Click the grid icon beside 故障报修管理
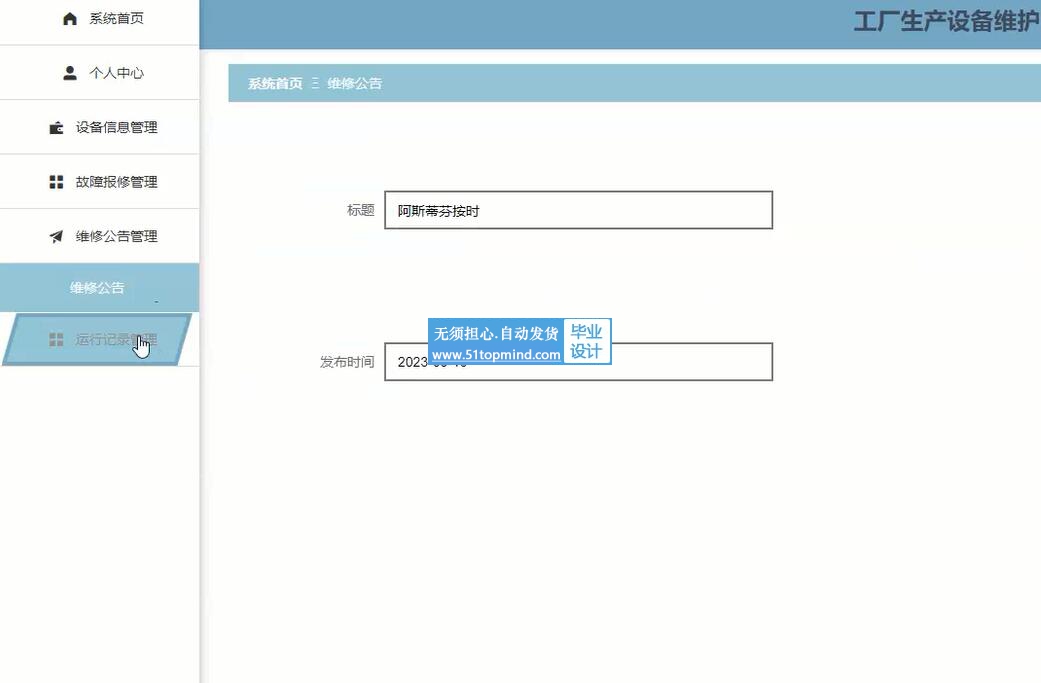This screenshot has width=1041, height=683. 57,182
